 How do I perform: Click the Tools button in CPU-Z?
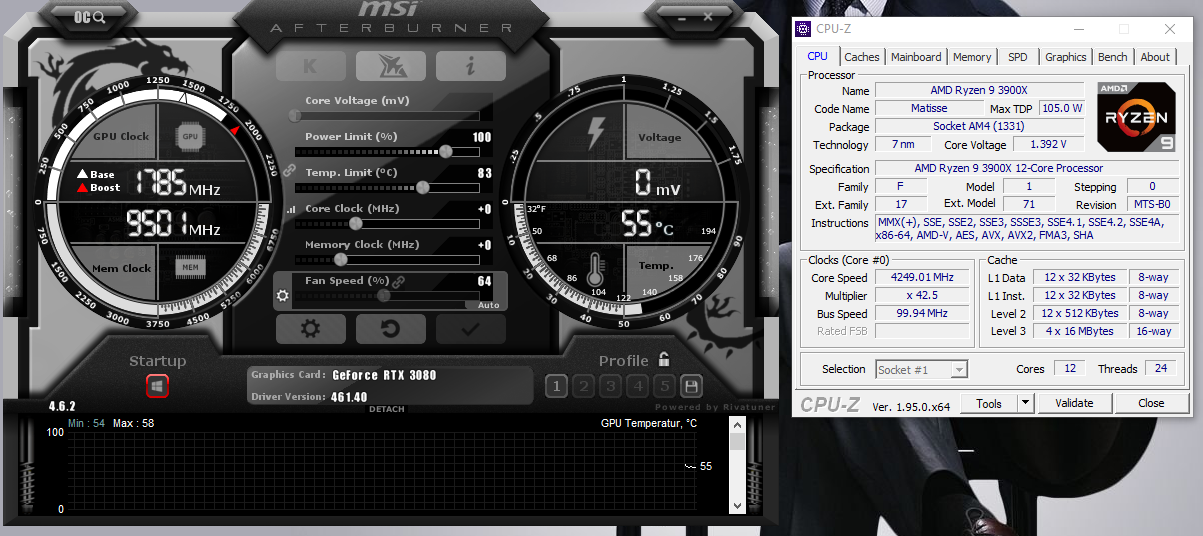click(988, 403)
